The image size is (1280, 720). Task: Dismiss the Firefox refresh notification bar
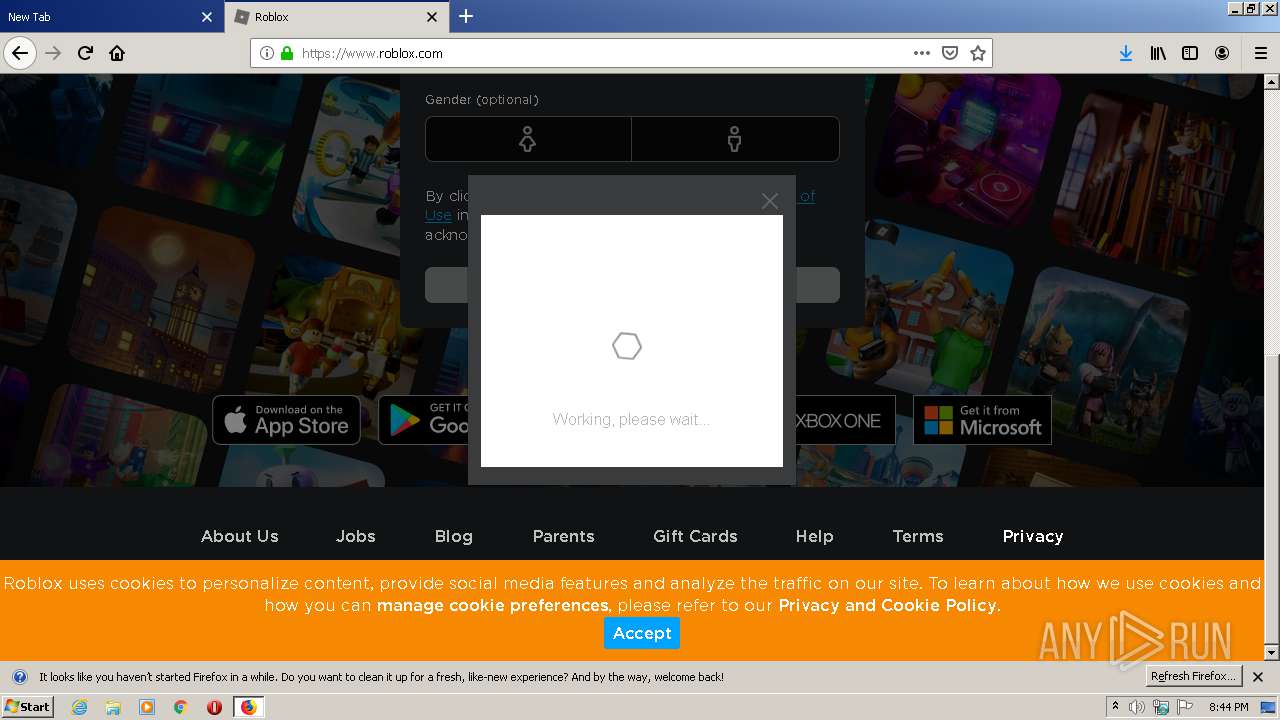1258,677
